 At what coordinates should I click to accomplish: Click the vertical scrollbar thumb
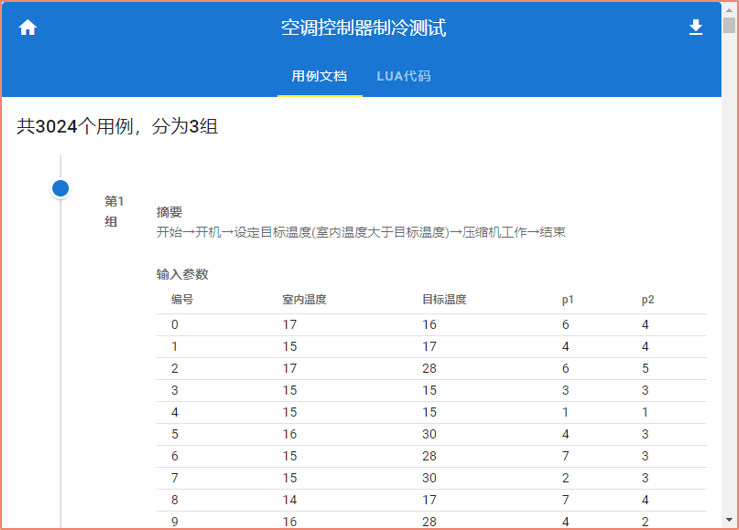click(x=729, y=25)
